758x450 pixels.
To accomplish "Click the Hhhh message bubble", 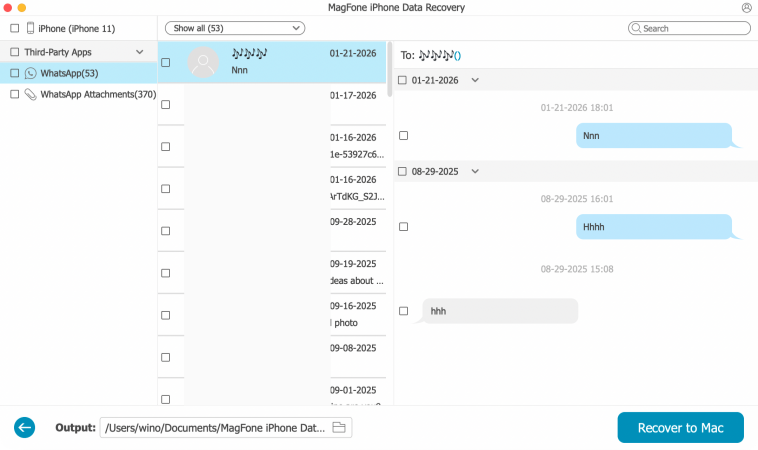I will click(x=654, y=227).
